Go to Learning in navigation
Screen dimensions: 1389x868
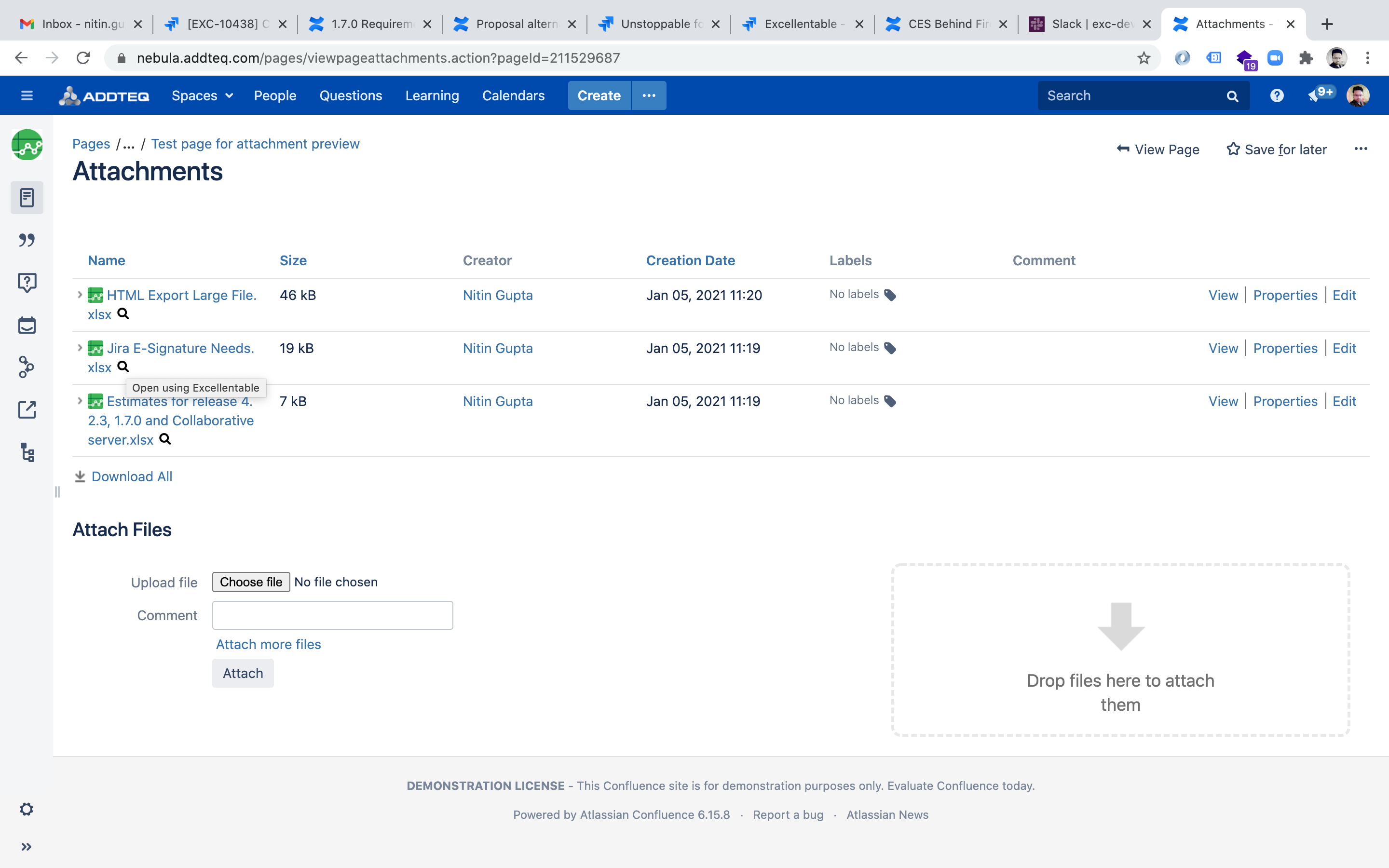pyautogui.click(x=432, y=95)
